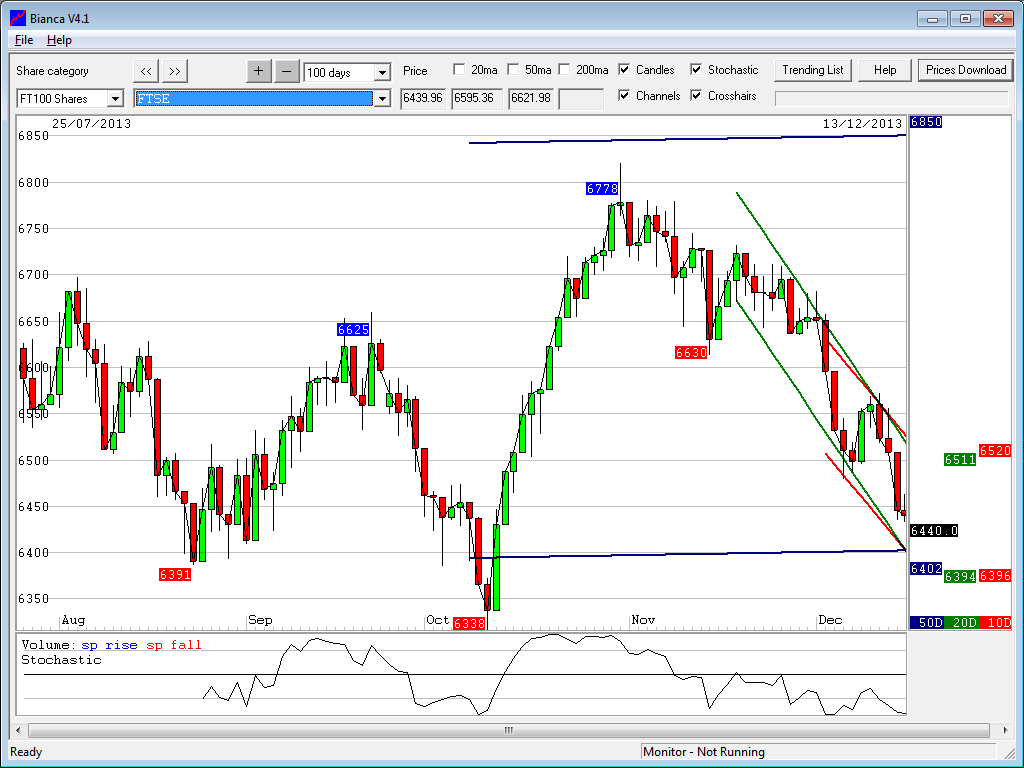Enable the 20ma moving average checkbox
This screenshot has height=768, width=1024.
point(459,70)
